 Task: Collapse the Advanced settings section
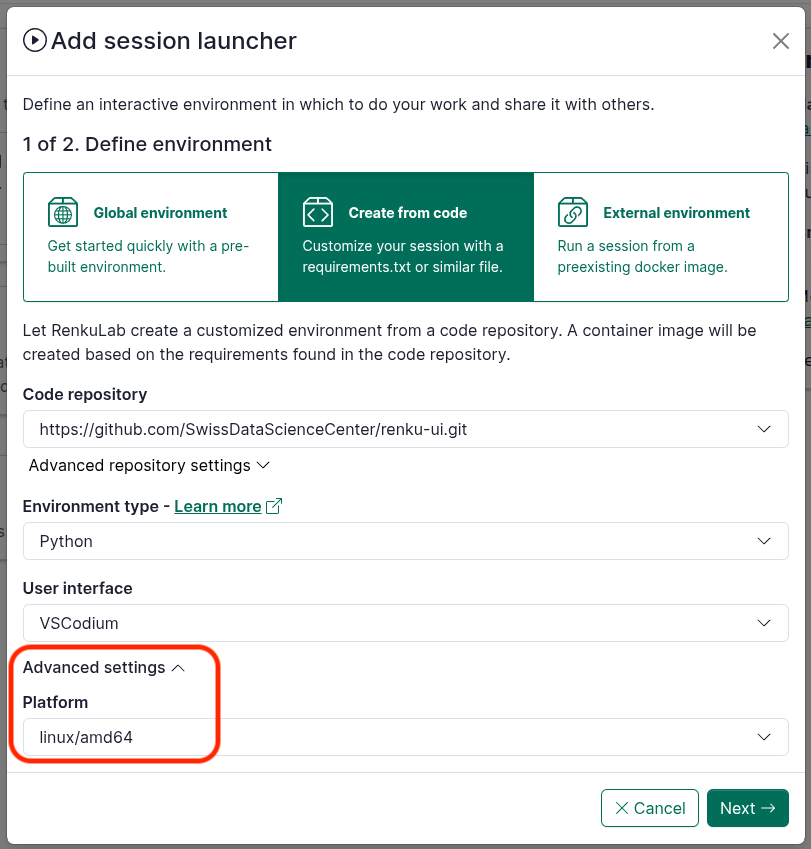104,668
